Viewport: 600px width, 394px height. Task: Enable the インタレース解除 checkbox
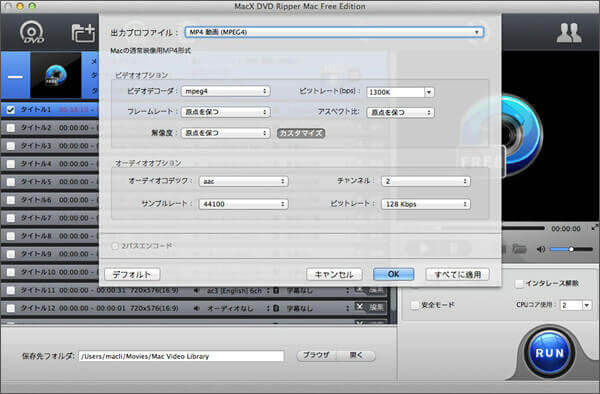[519, 284]
